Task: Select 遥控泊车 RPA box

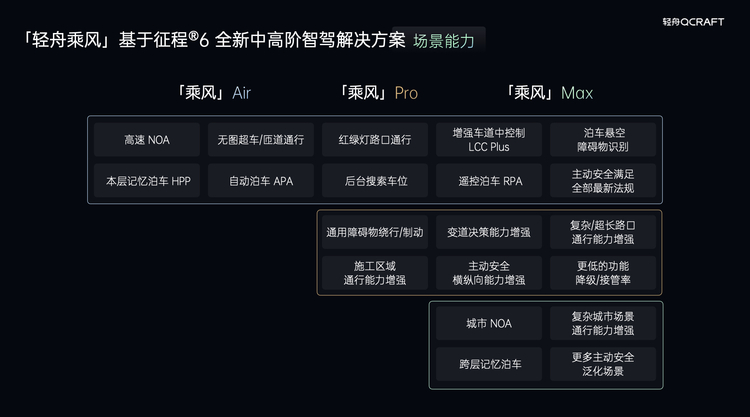Action: [489, 181]
